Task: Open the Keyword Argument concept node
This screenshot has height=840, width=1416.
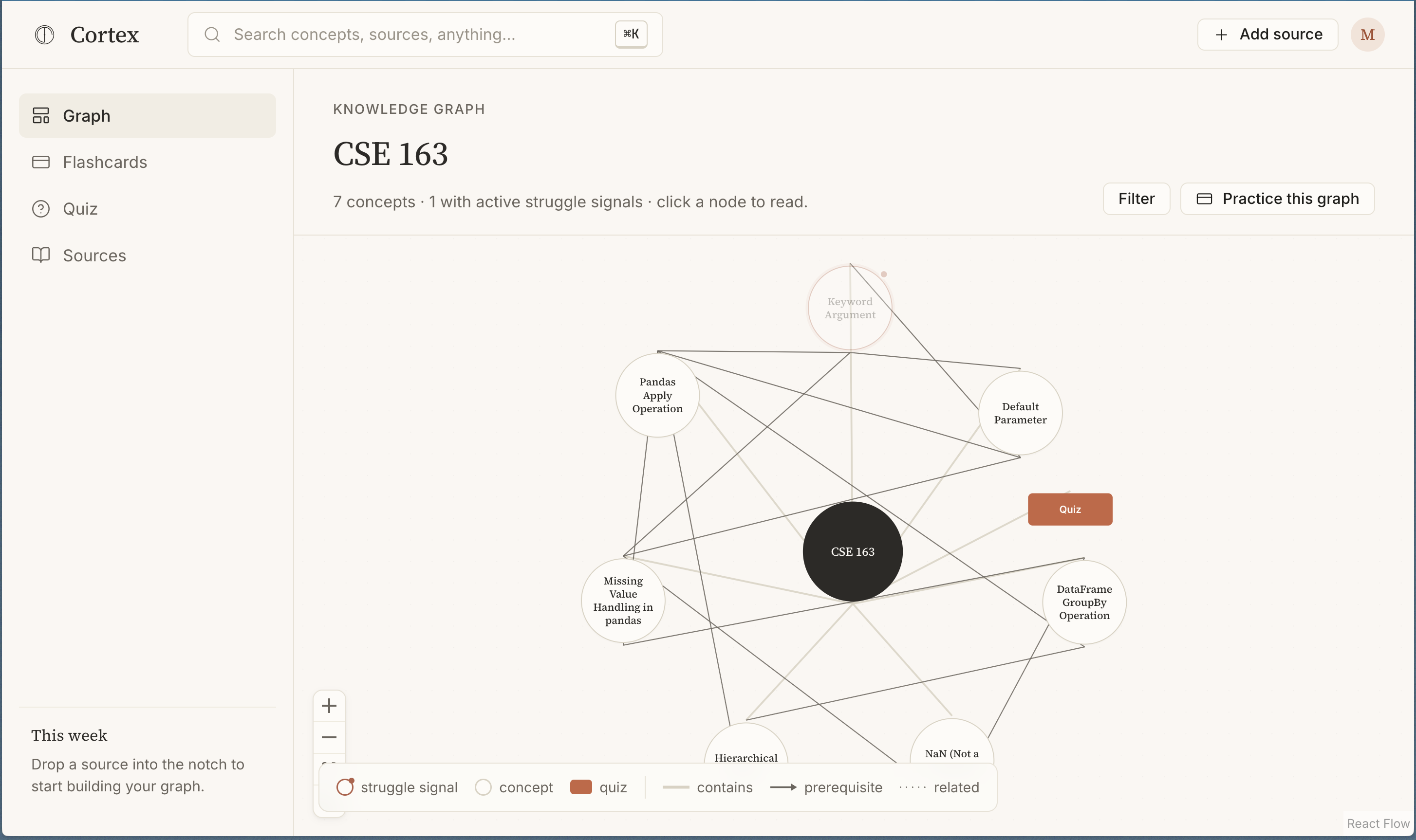Action: tap(849, 308)
